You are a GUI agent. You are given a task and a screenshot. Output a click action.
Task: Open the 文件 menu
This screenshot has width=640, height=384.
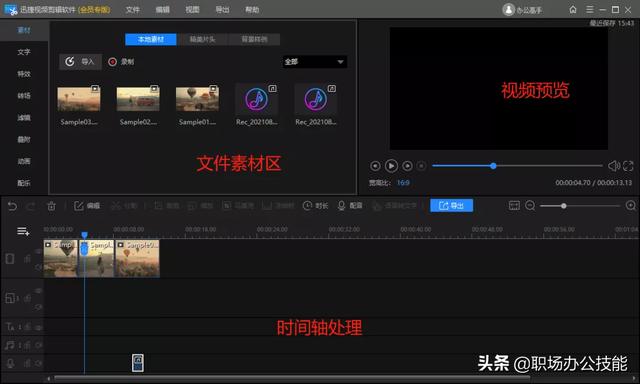(133, 9)
